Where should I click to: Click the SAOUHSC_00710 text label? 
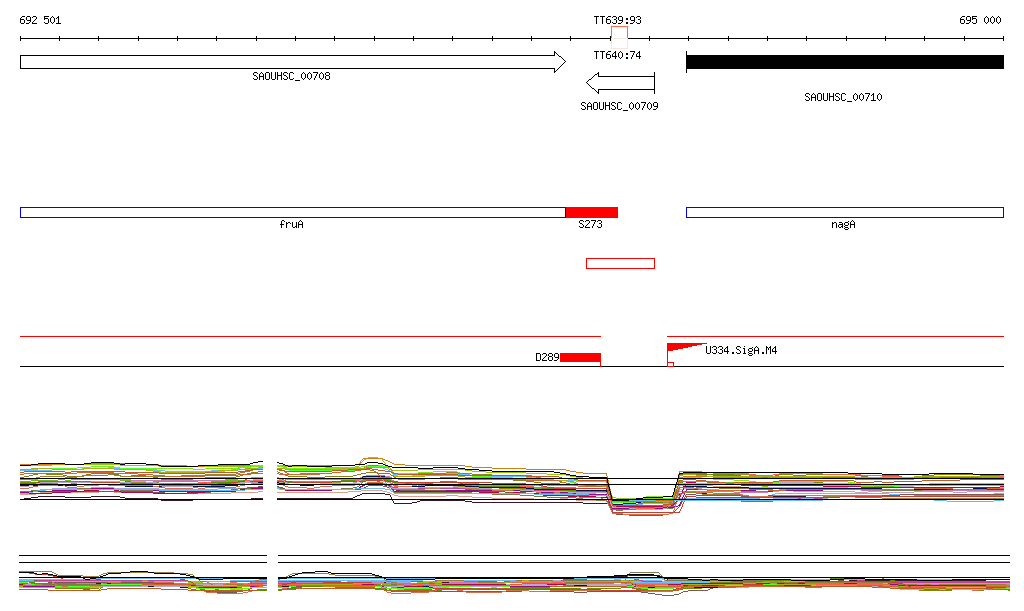point(843,97)
